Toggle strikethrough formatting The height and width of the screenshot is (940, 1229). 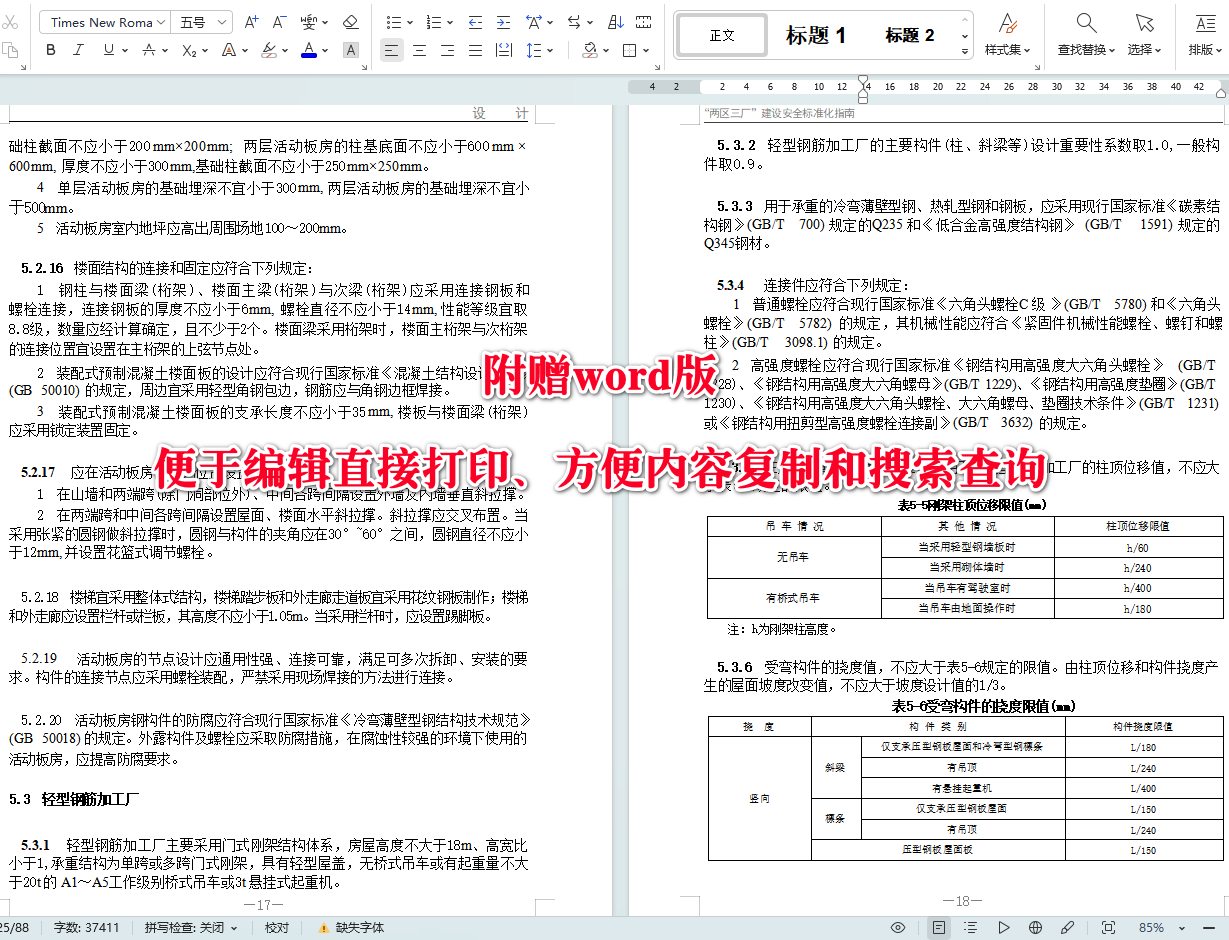149,49
